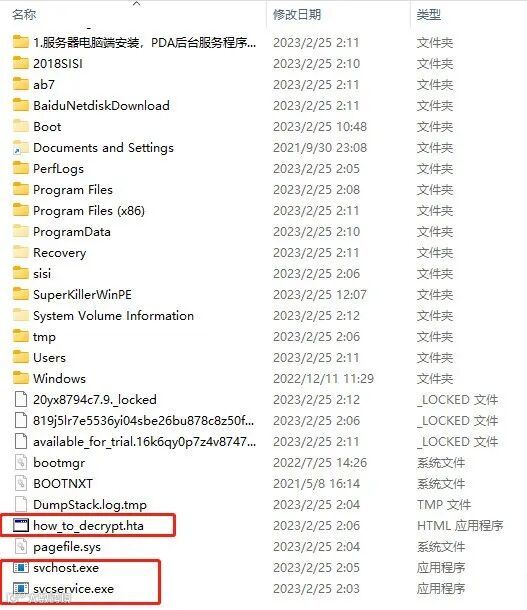The height and width of the screenshot is (610, 527).
Task: Sort by the 修改日期 column header
Action: tap(297, 15)
